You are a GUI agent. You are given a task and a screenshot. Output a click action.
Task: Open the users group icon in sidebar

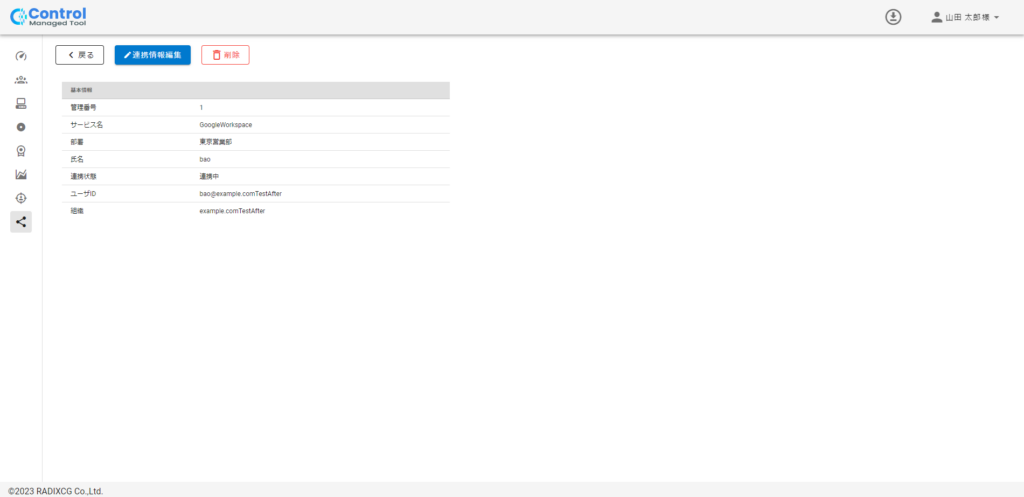coord(21,80)
